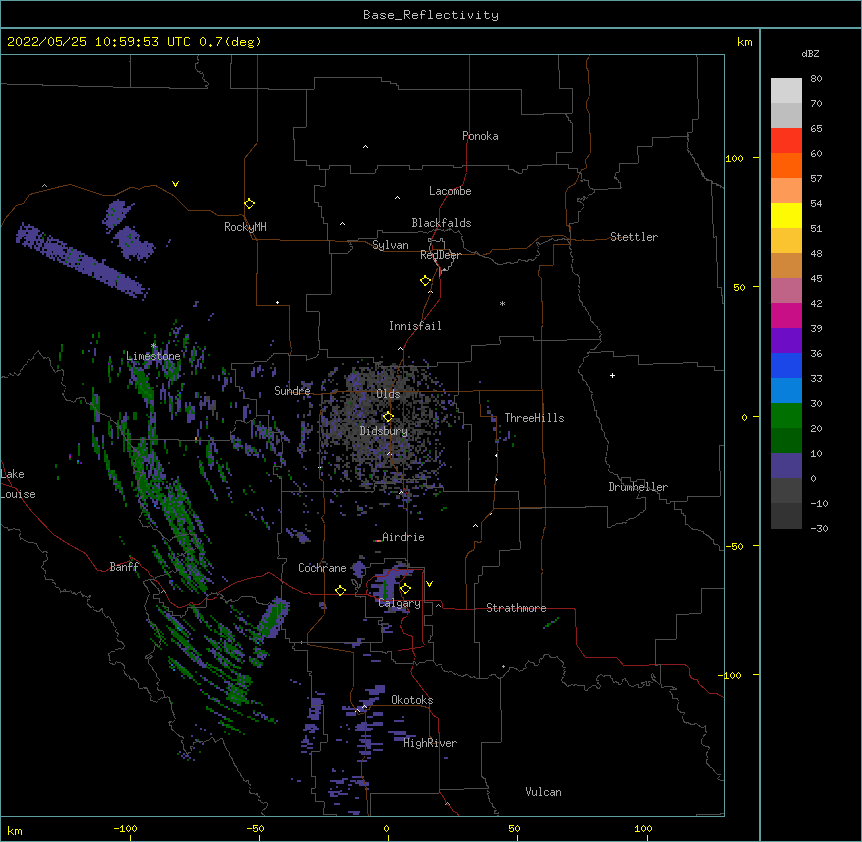Viewport: 862px width, 842px height.
Task: Click the RedDeer label
Action: [x=440, y=255]
